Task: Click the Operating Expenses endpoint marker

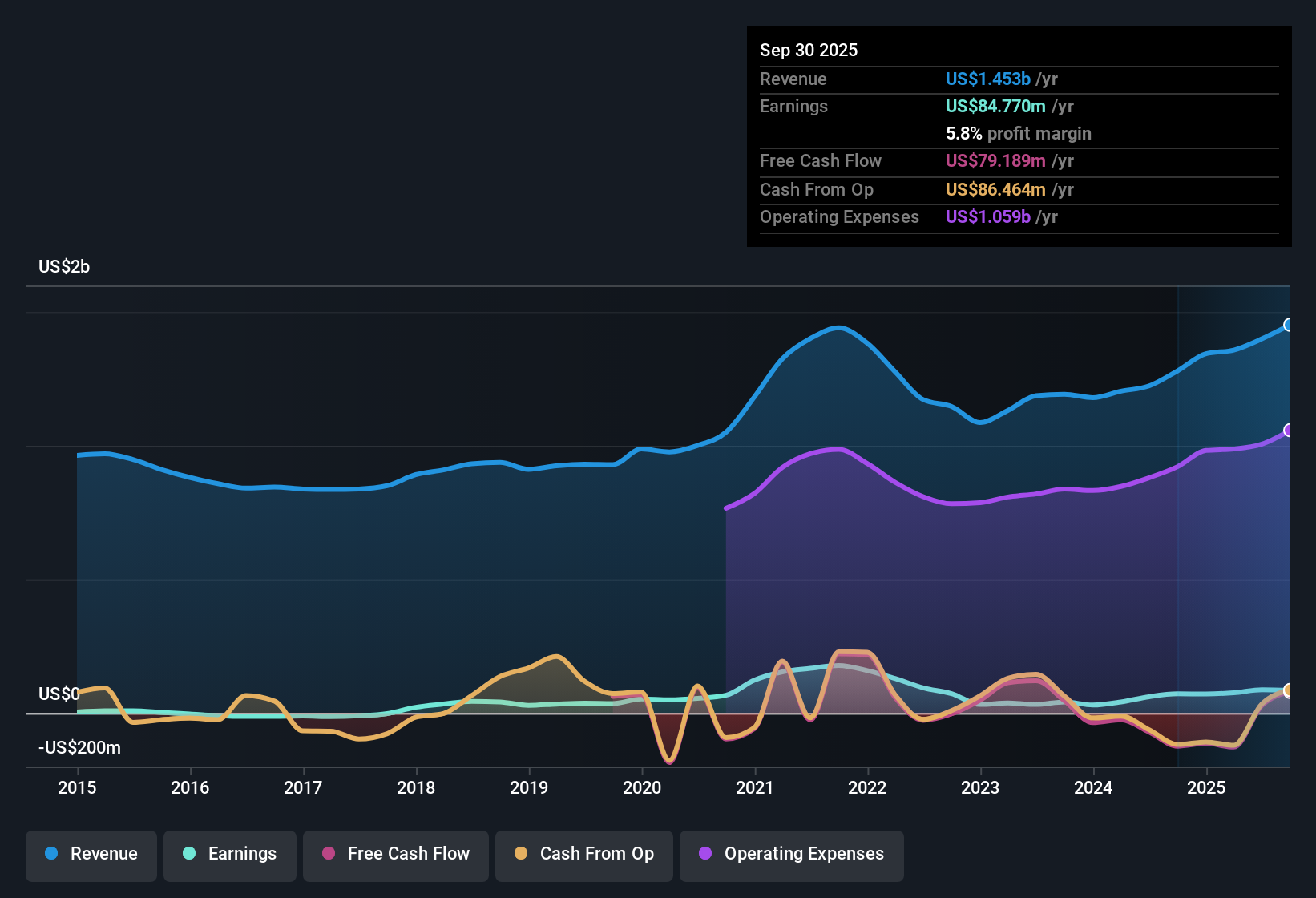Action: (1289, 431)
